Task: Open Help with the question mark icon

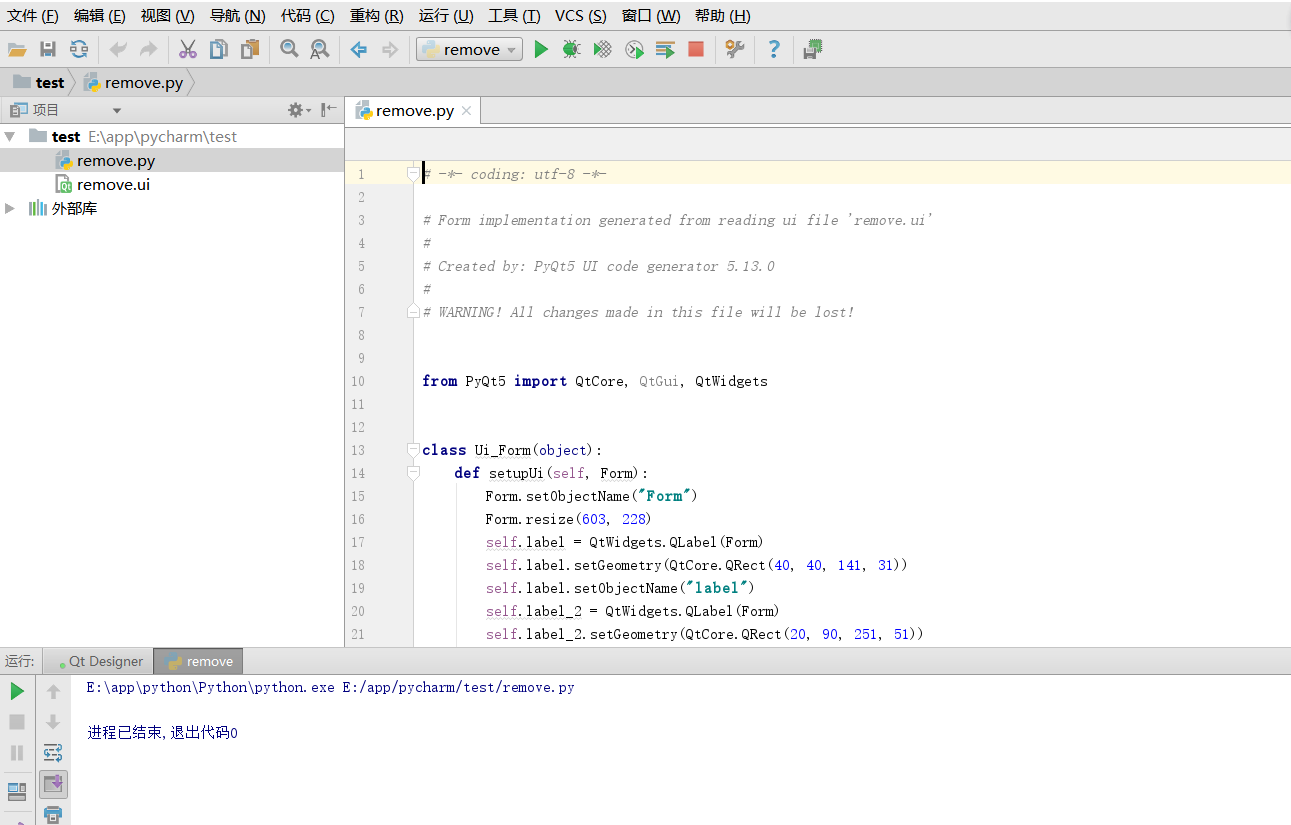Action: 774,49
